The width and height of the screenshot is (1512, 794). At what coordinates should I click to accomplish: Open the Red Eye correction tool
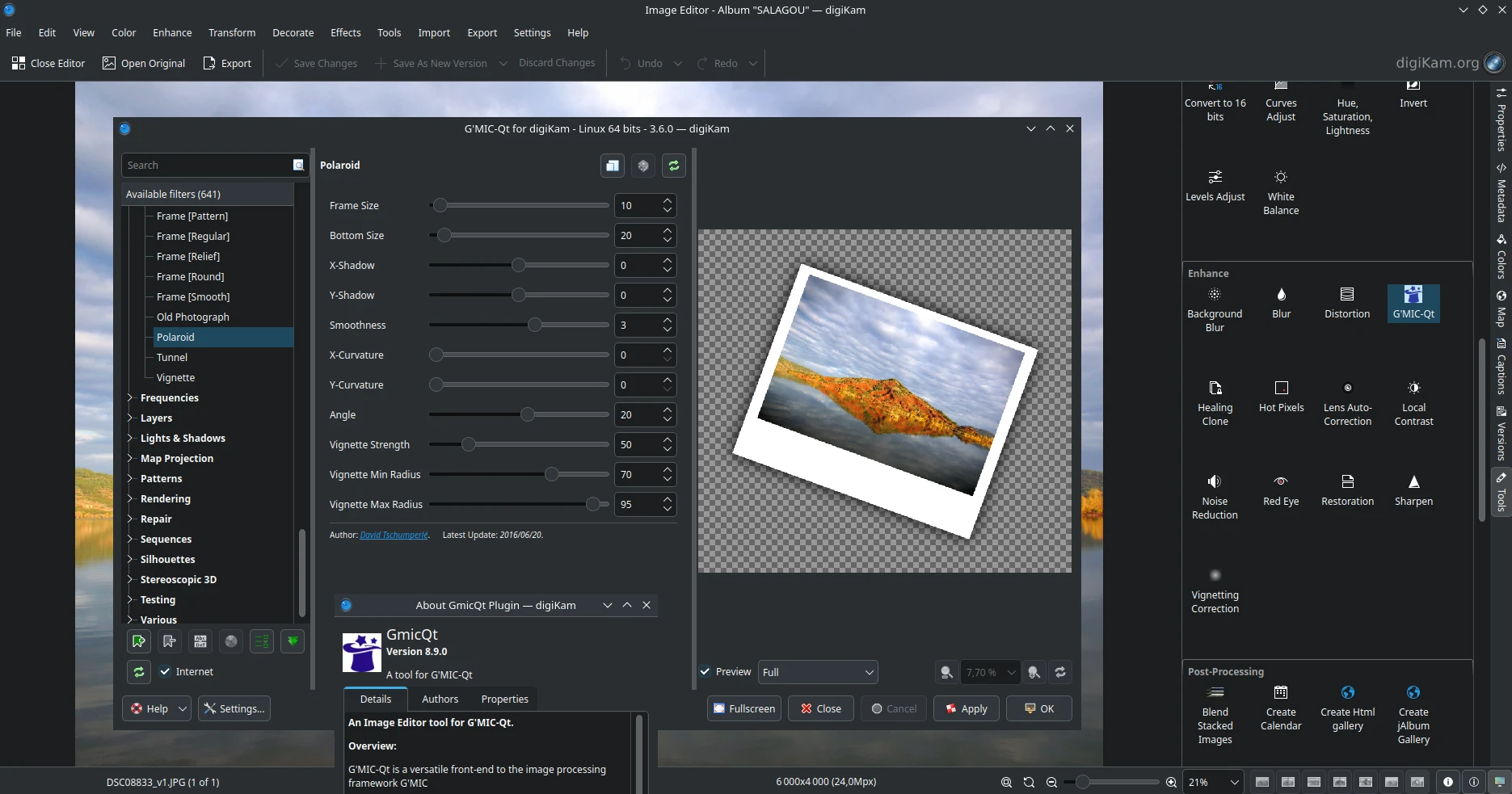pyautogui.click(x=1280, y=488)
